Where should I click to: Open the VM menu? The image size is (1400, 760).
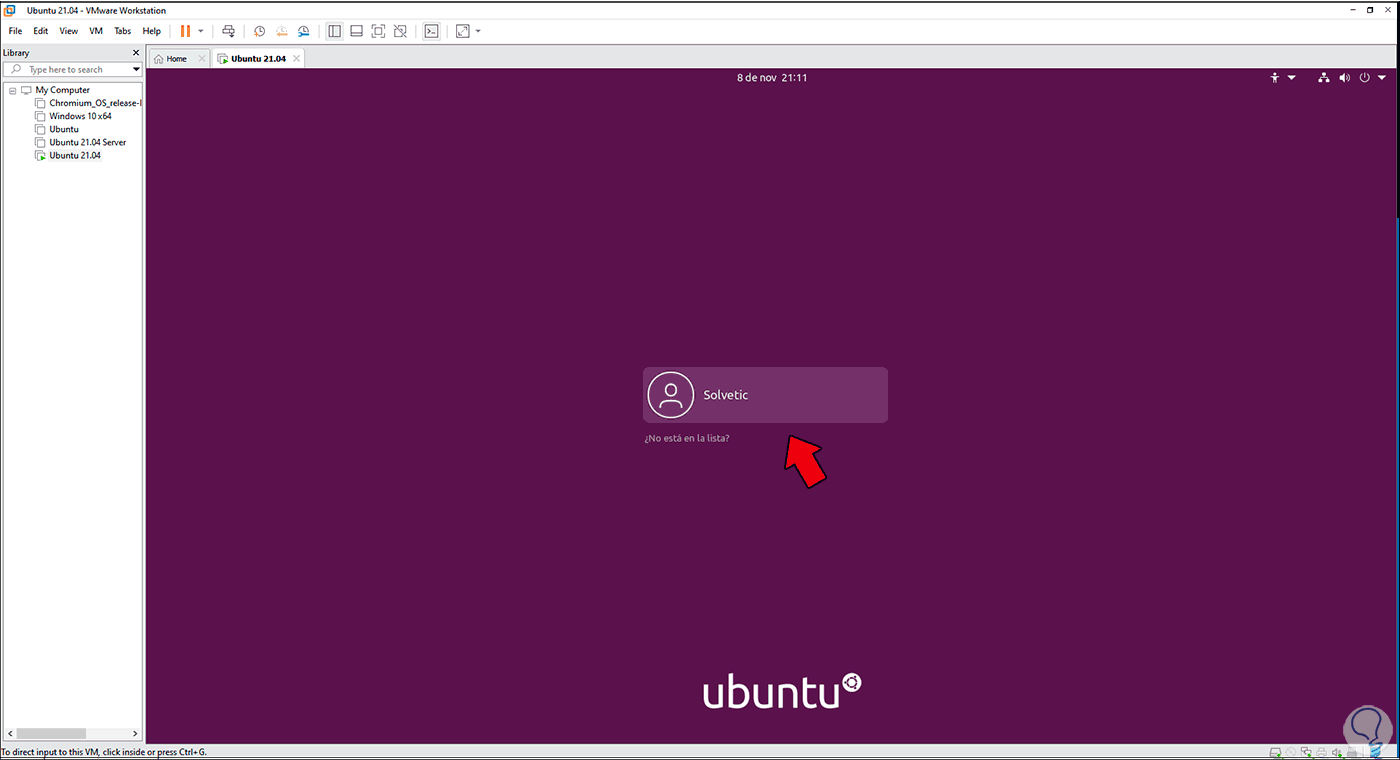[96, 31]
